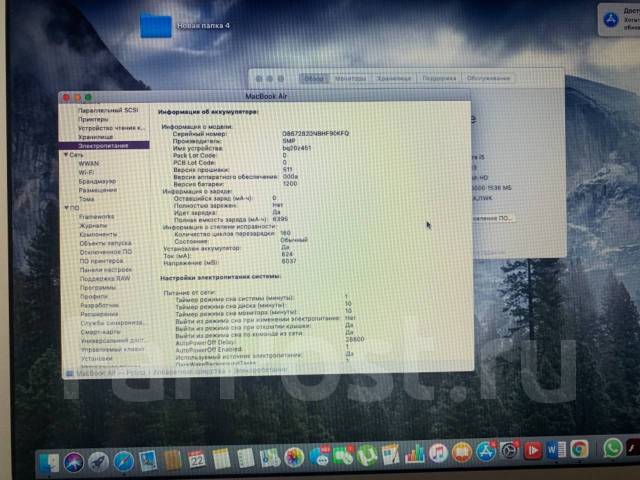Viewport: 640px width, 480px height.
Task: Switch to Обслуживание tab in About This Mac
Action: [488, 78]
